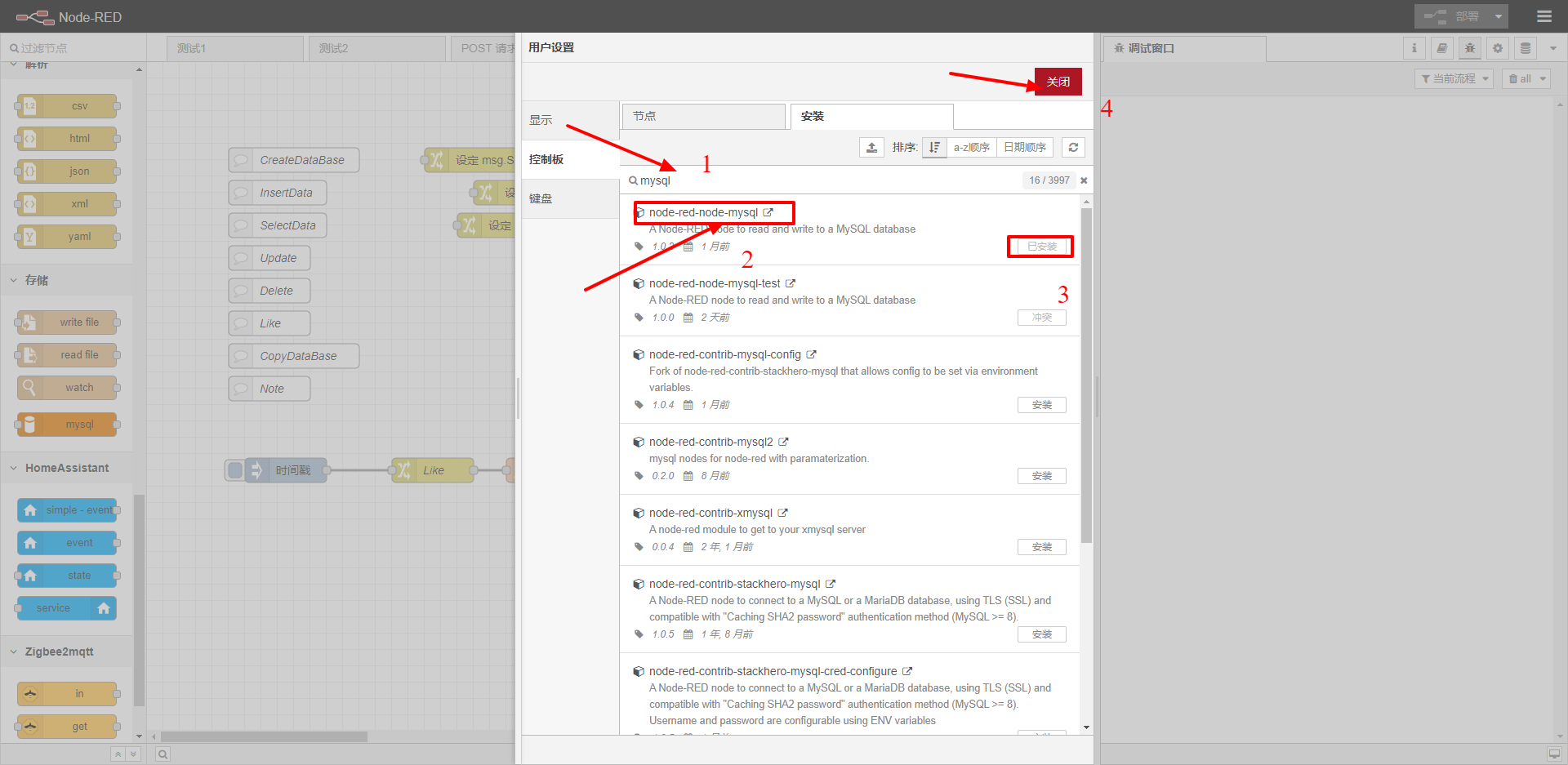The image size is (1568, 765).
Task: Open the debug bug sidebar icon
Action: (x=1470, y=48)
